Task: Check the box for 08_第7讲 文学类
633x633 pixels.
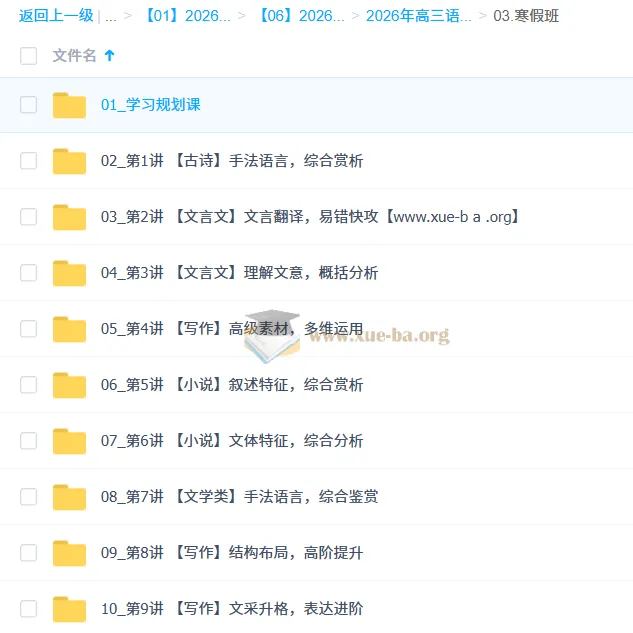Action: click(29, 497)
